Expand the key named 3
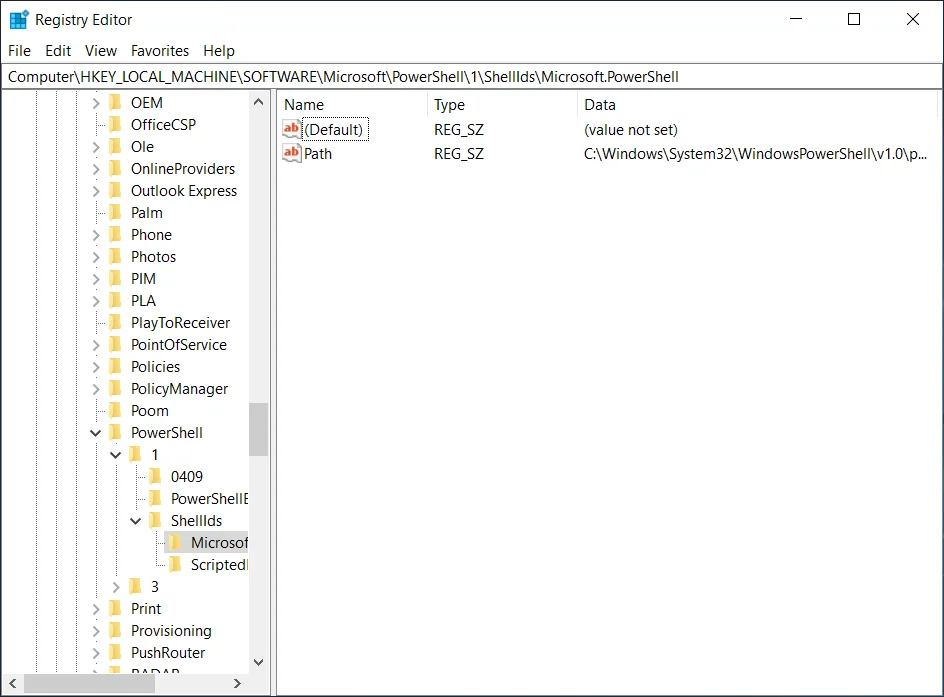944x697 pixels. (x=116, y=586)
